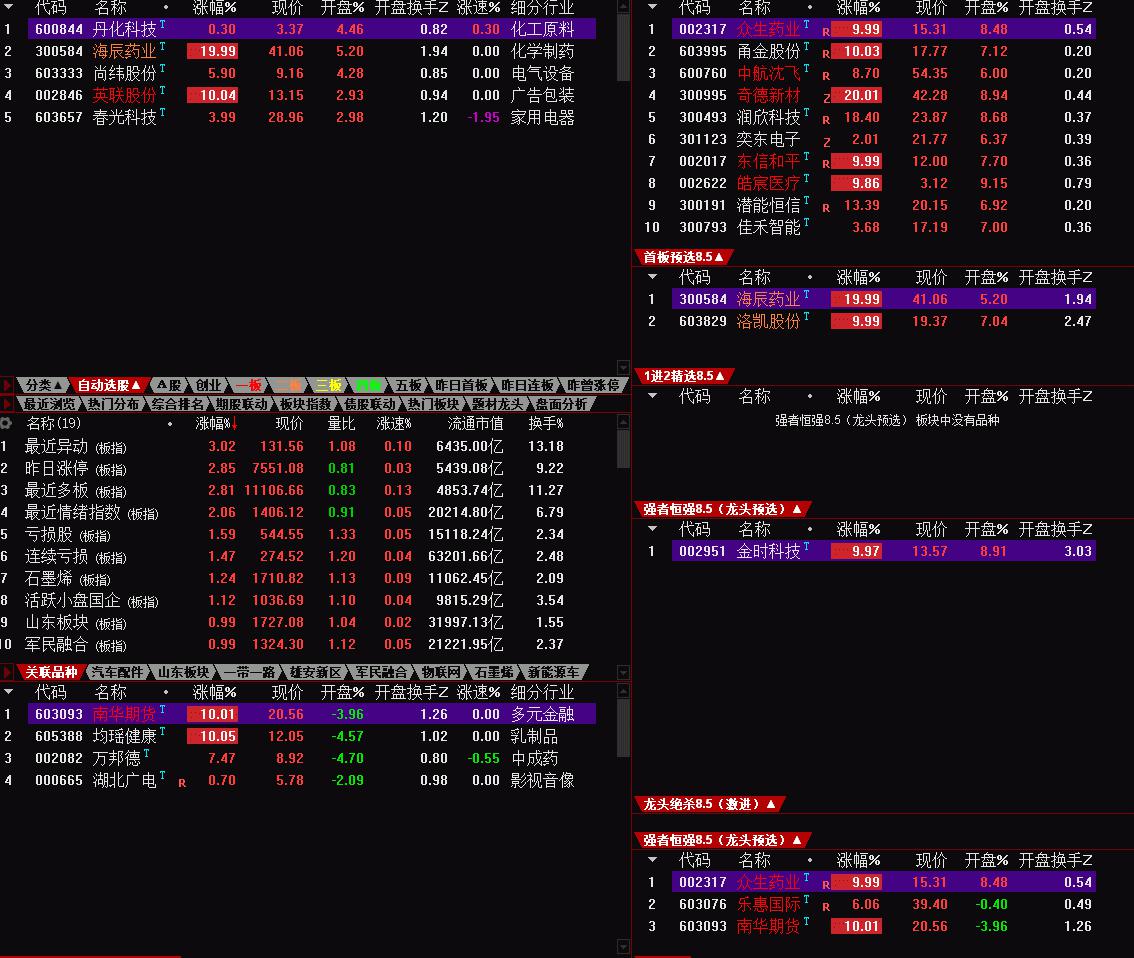Click the red arrow left of 分类 tab
This screenshot has height=958, width=1134.
7,385
